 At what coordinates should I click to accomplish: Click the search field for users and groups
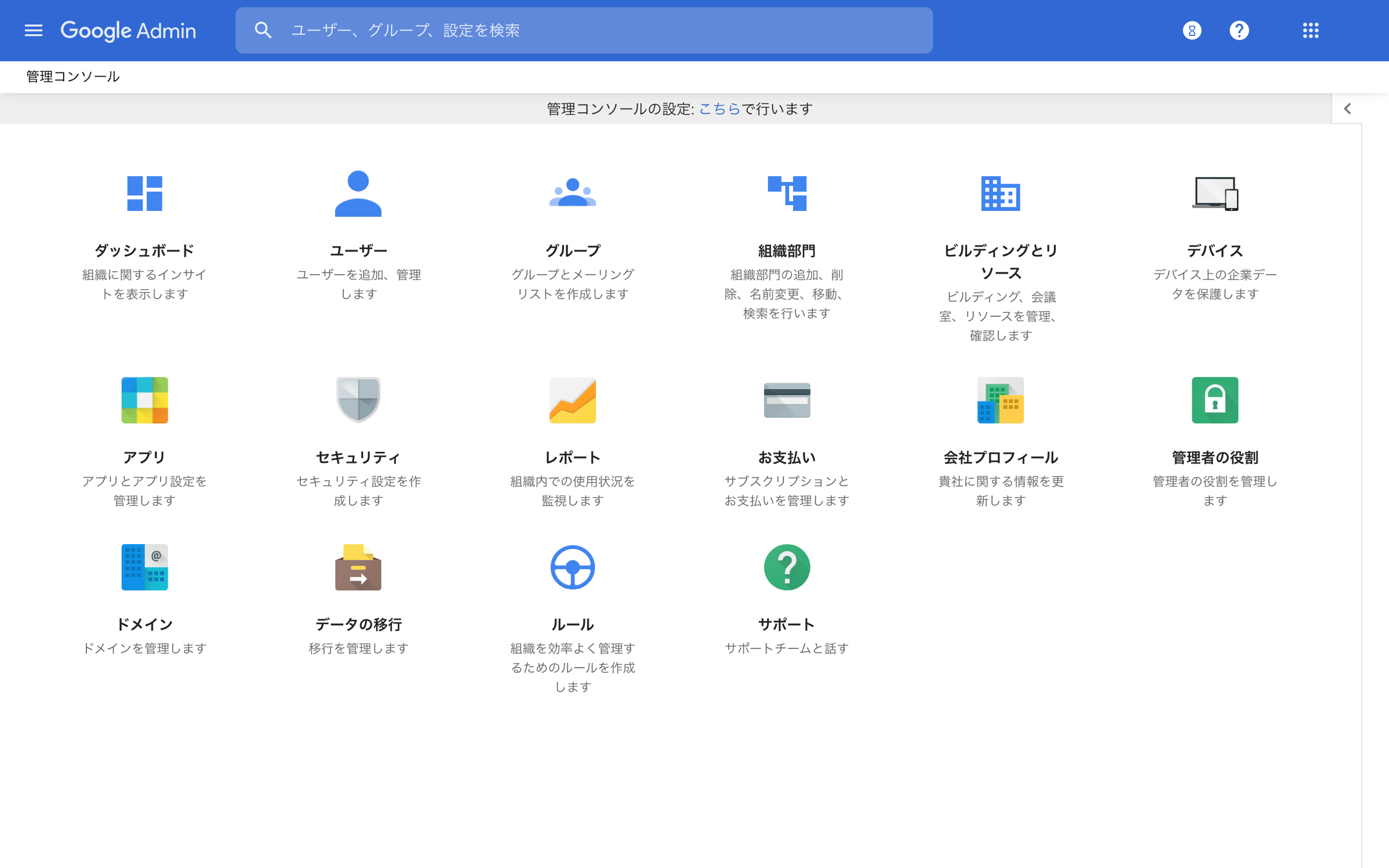pyautogui.click(x=583, y=30)
